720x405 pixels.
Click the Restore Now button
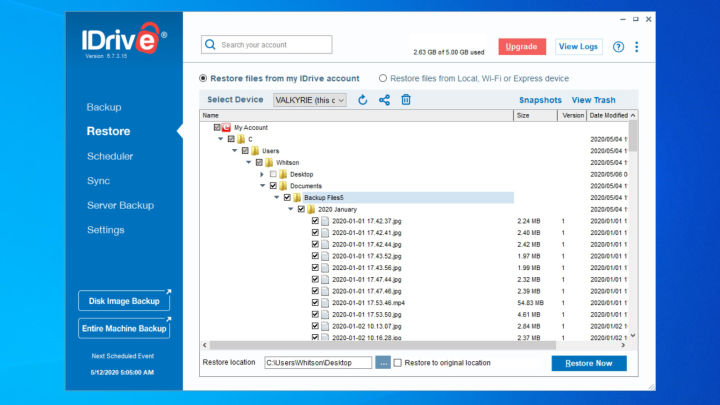pyautogui.click(x=589, y=363)
